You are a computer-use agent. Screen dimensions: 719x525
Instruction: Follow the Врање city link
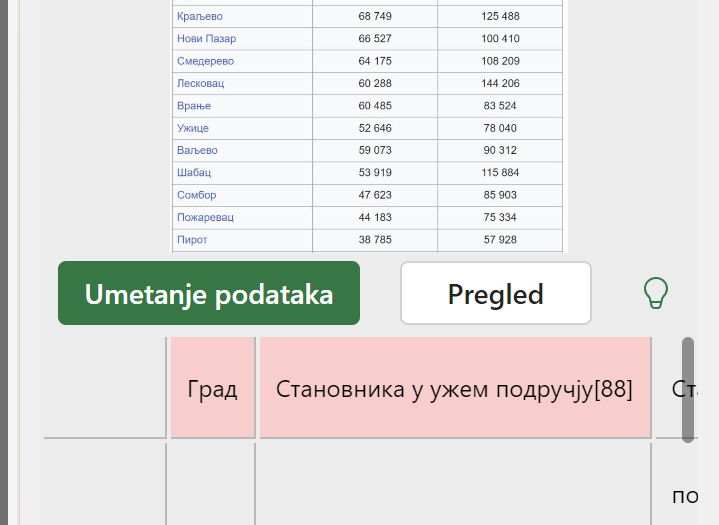coord(194,106)
